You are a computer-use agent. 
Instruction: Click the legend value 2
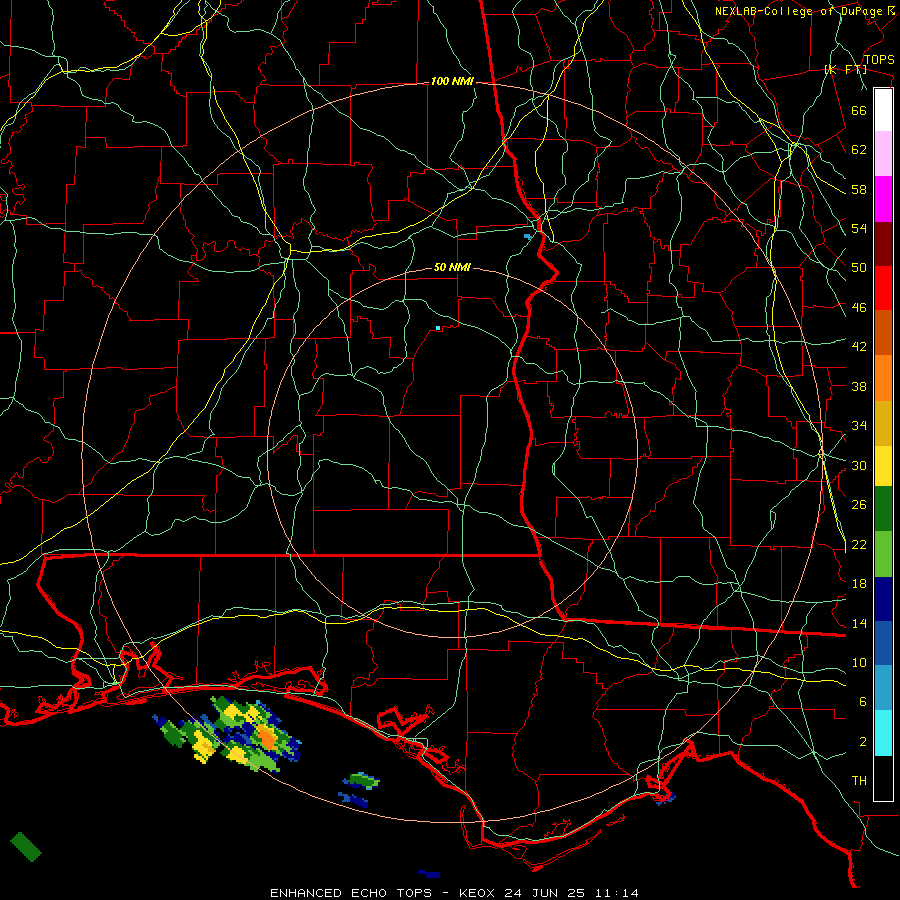tap(863, 742)
